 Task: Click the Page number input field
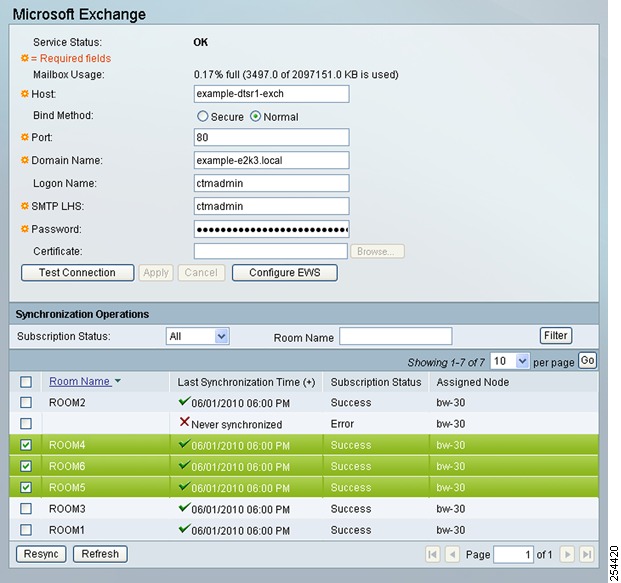pos(513,554)
